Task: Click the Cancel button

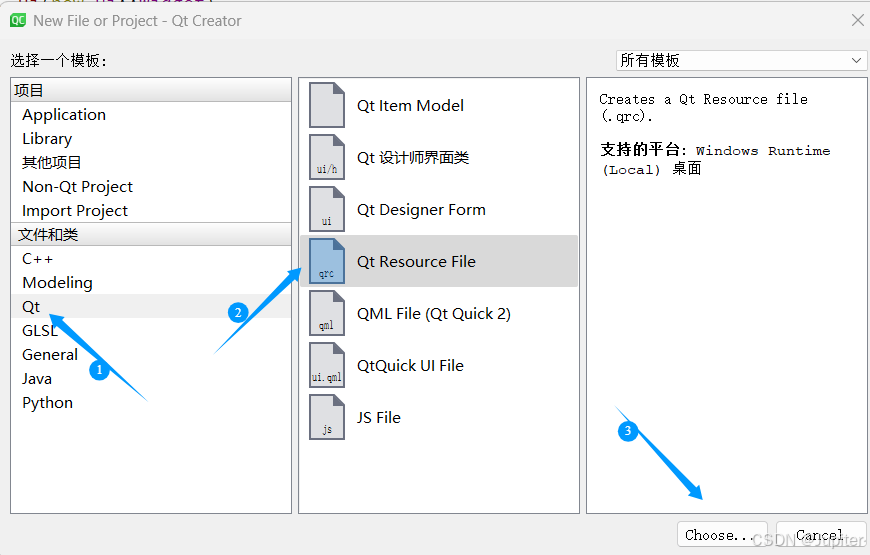Action: (x=821, y=535)
